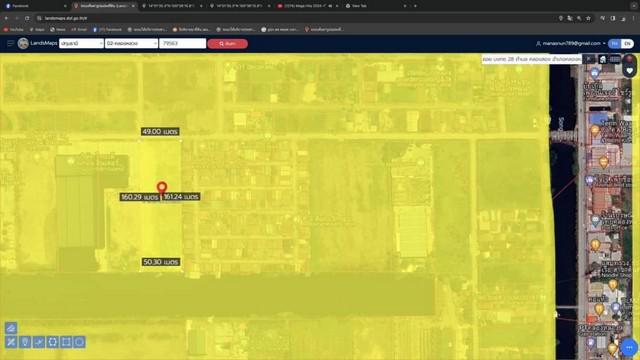Click the red round map button
This screenshot has height=360, width=640.
(629, 59)
